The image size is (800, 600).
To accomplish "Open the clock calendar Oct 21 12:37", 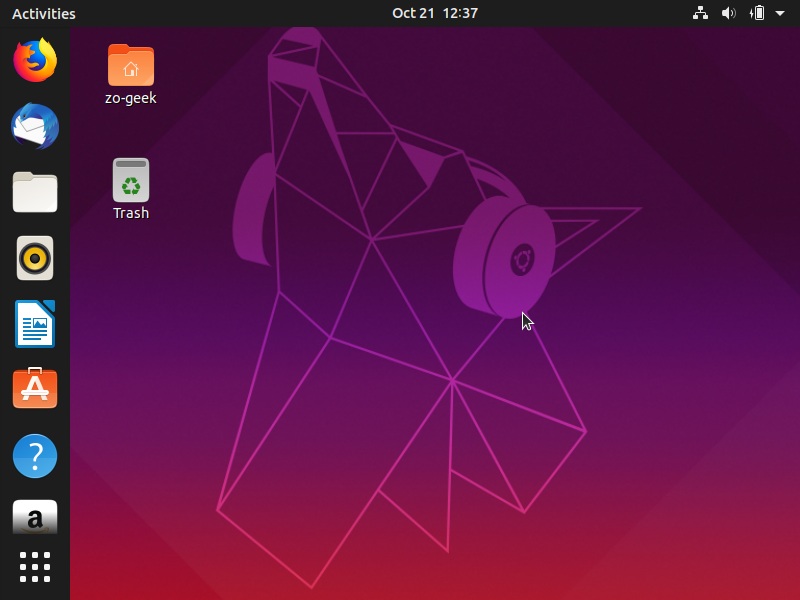I will coord(435,13).
